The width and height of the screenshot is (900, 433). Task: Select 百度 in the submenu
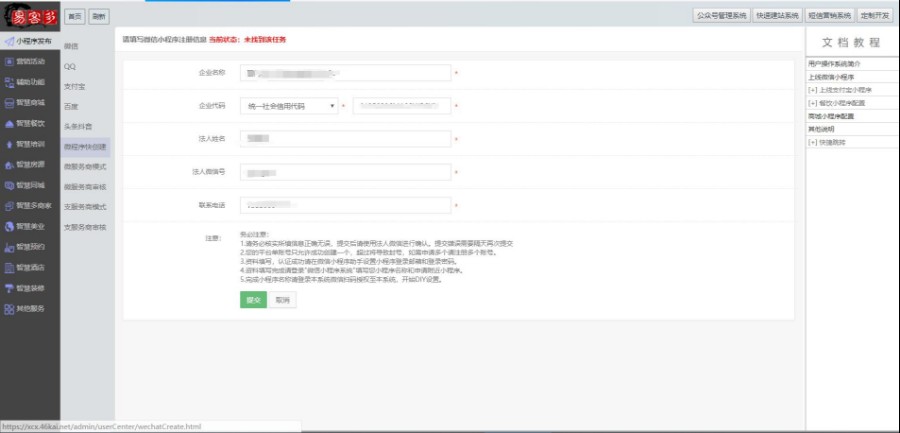tap(71, 106)
